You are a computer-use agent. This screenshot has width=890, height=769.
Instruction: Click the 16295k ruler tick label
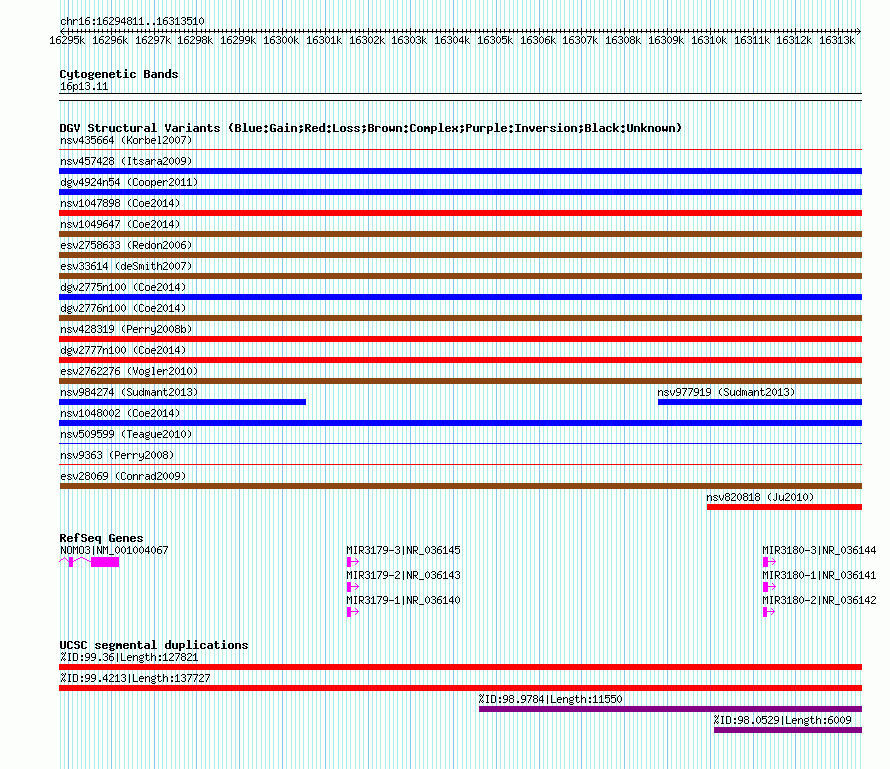(67, 40)
